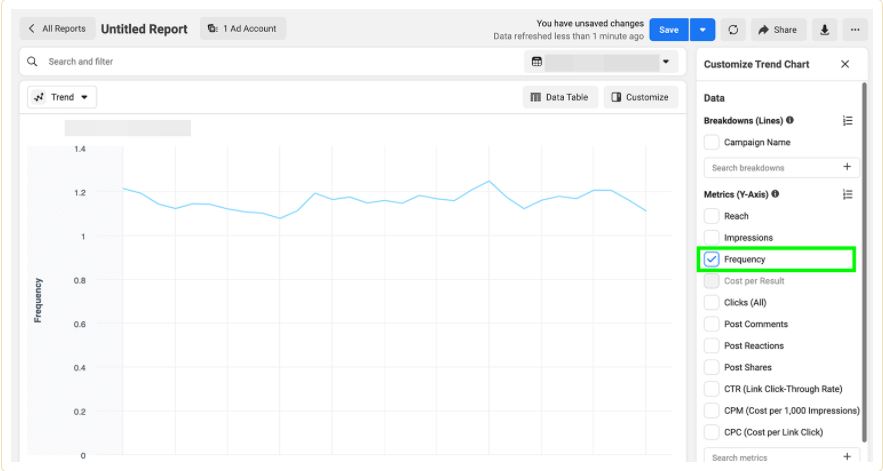Screen dimensions: 883x471
Task: Click the Metrics reorder list icon
Action: [847, 194]
